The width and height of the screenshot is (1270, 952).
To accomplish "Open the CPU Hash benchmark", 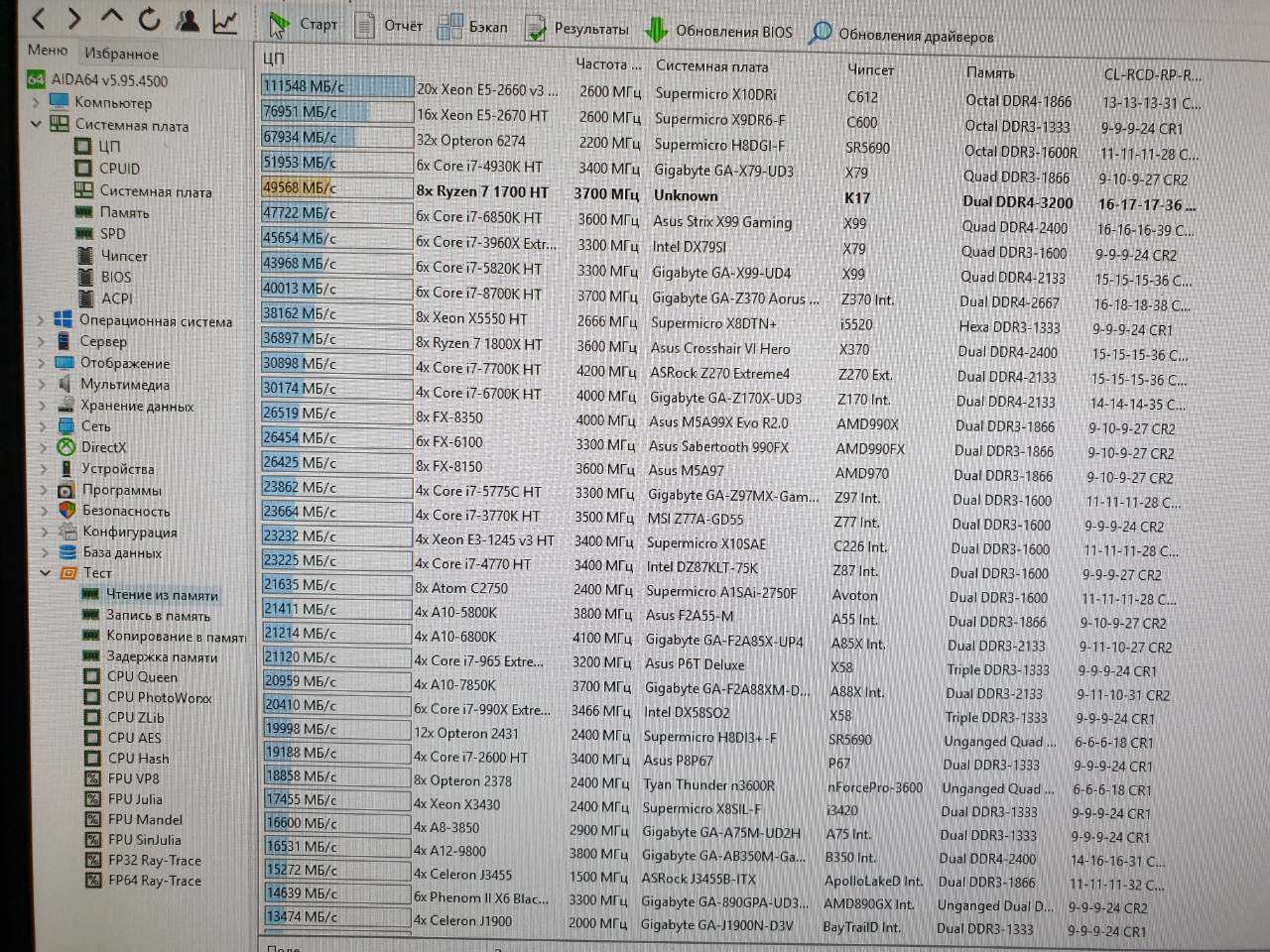I will point(127,759).
